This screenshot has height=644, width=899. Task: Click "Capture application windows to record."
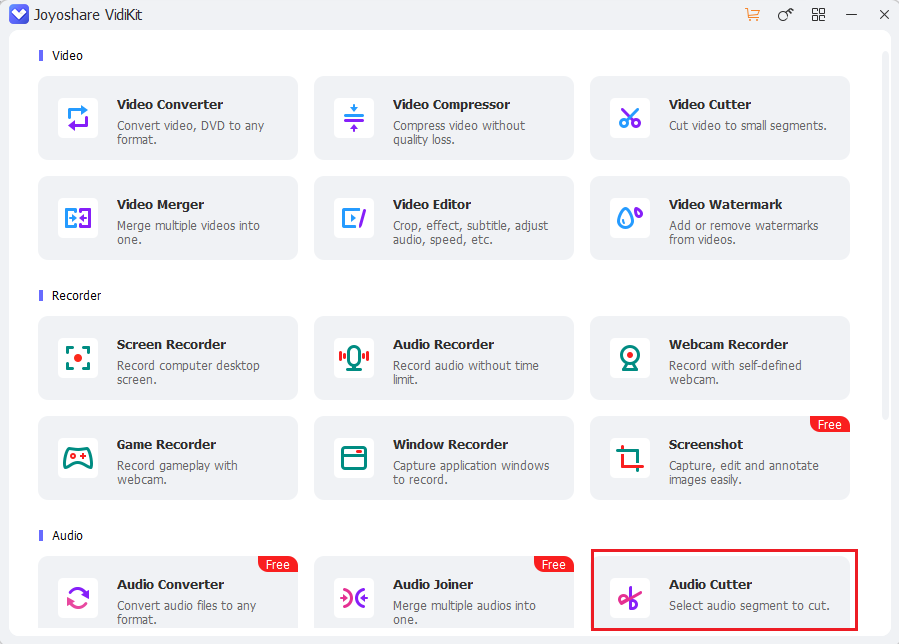(471, 473)
